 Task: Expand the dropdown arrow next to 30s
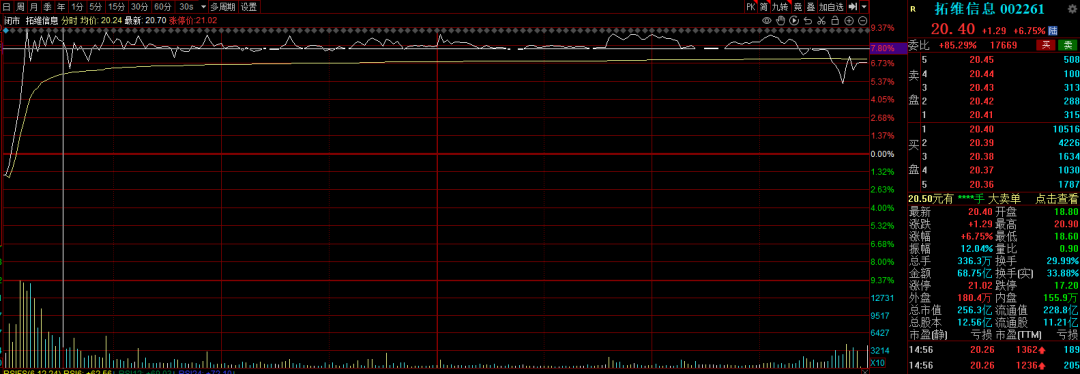coord(203,7)
